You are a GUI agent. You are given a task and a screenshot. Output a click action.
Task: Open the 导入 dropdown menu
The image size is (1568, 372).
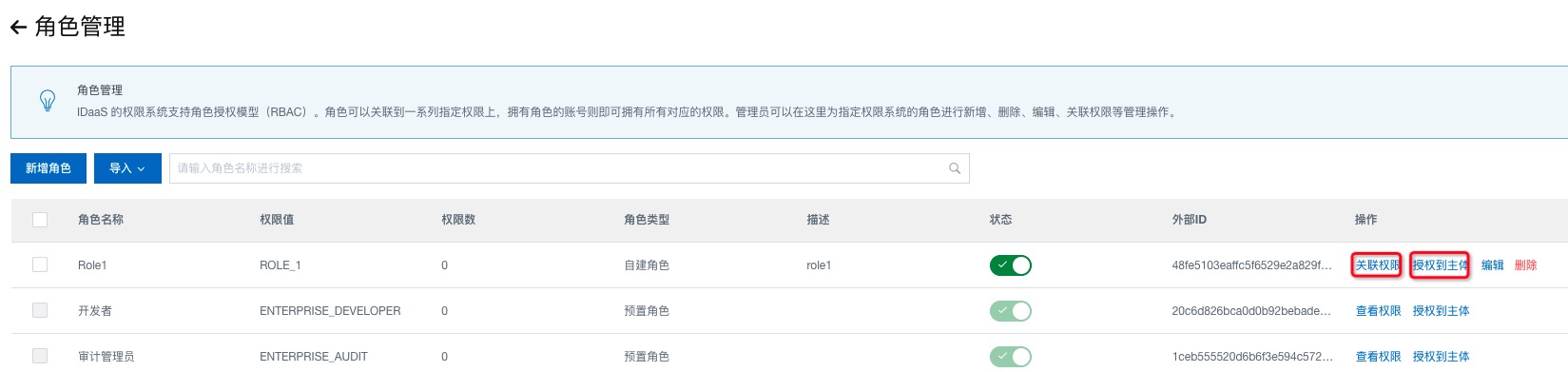tap(127, 168)
